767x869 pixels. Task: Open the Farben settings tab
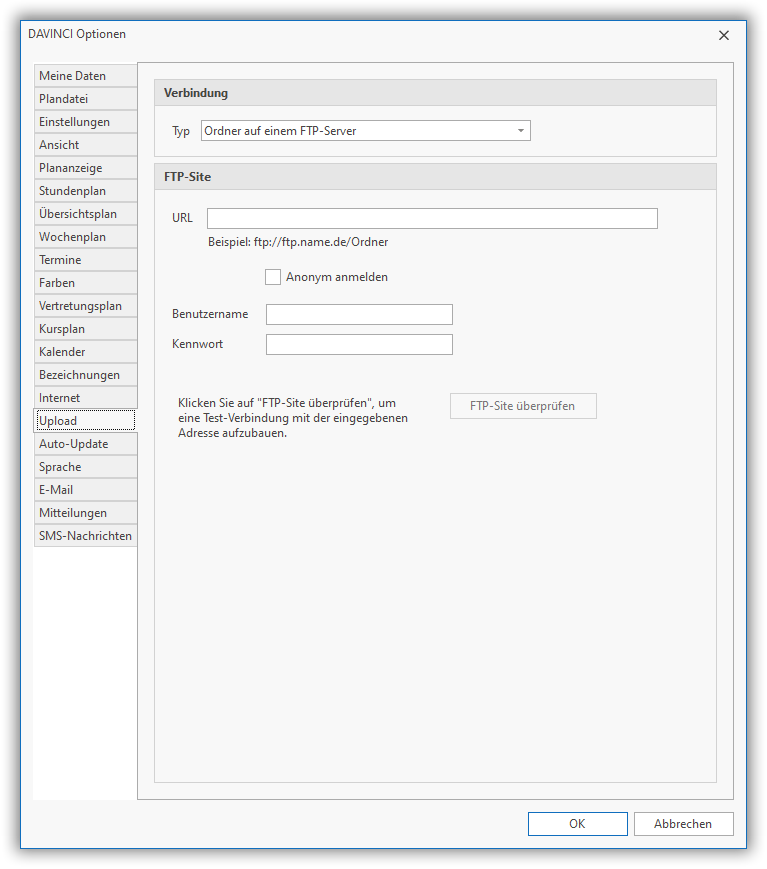84,283
